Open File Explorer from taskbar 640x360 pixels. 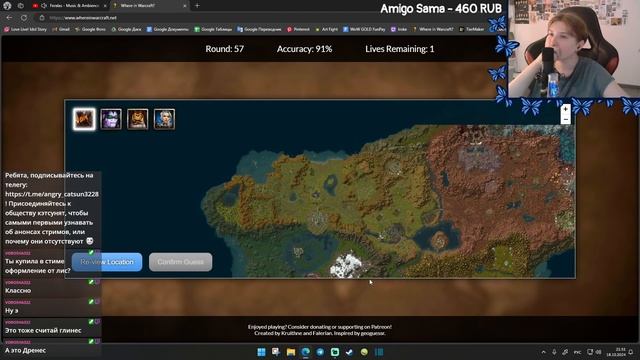point(291,352)
